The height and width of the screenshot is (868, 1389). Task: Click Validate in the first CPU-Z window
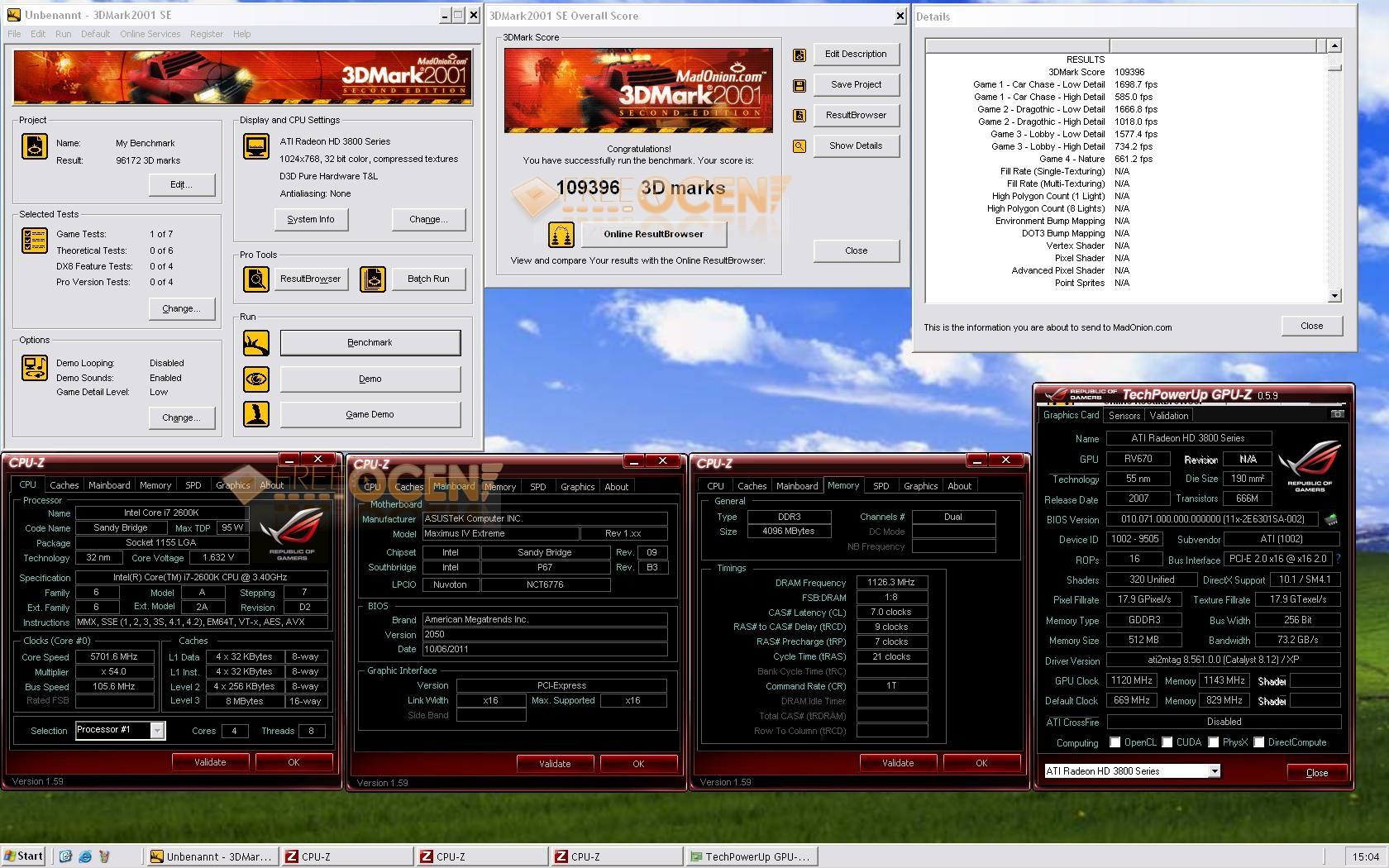click(x=210, y=762)
